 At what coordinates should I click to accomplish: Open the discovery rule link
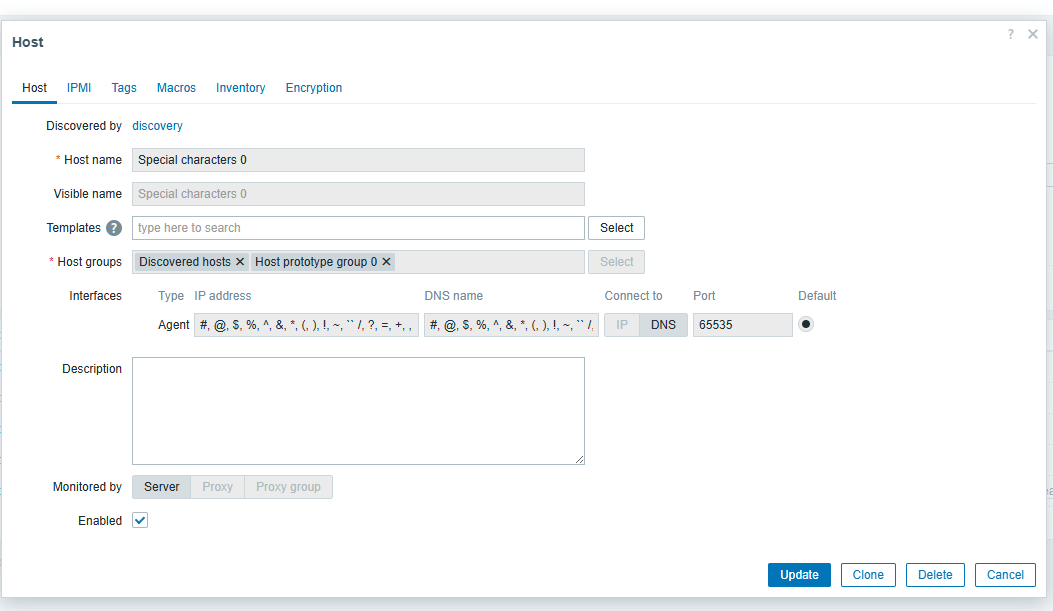coord(157,126)
